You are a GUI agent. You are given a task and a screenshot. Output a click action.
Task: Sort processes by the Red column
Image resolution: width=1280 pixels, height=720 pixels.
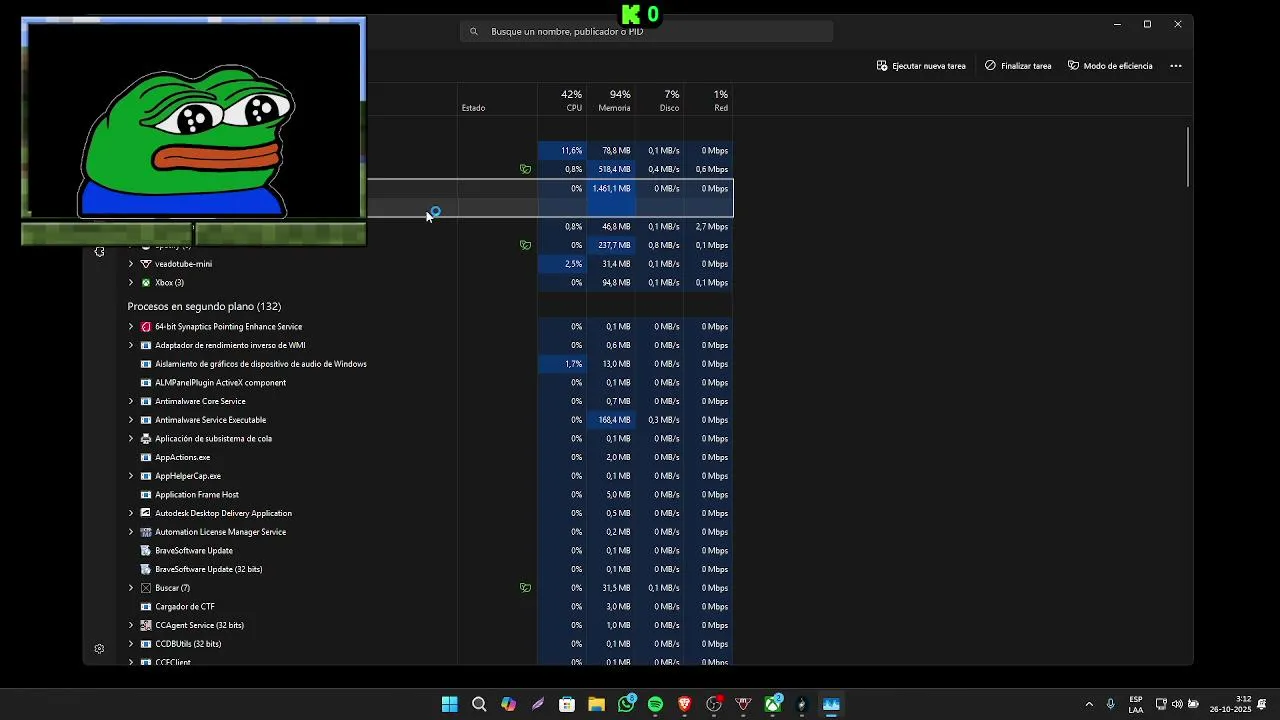709,100
